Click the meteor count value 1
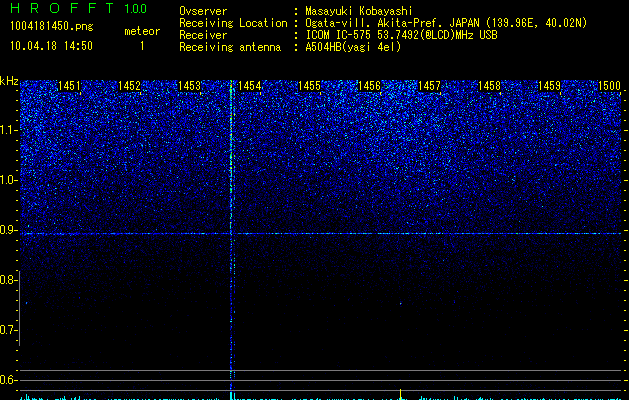Viewport: 629px width, 400px height. 142,46
